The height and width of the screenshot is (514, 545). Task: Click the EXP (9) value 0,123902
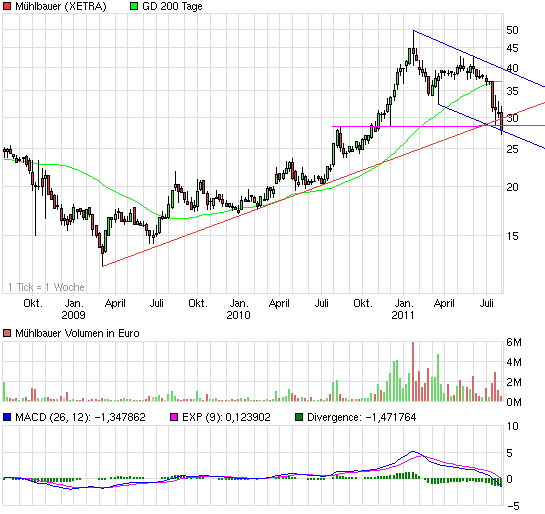click(x=248, y=417)
